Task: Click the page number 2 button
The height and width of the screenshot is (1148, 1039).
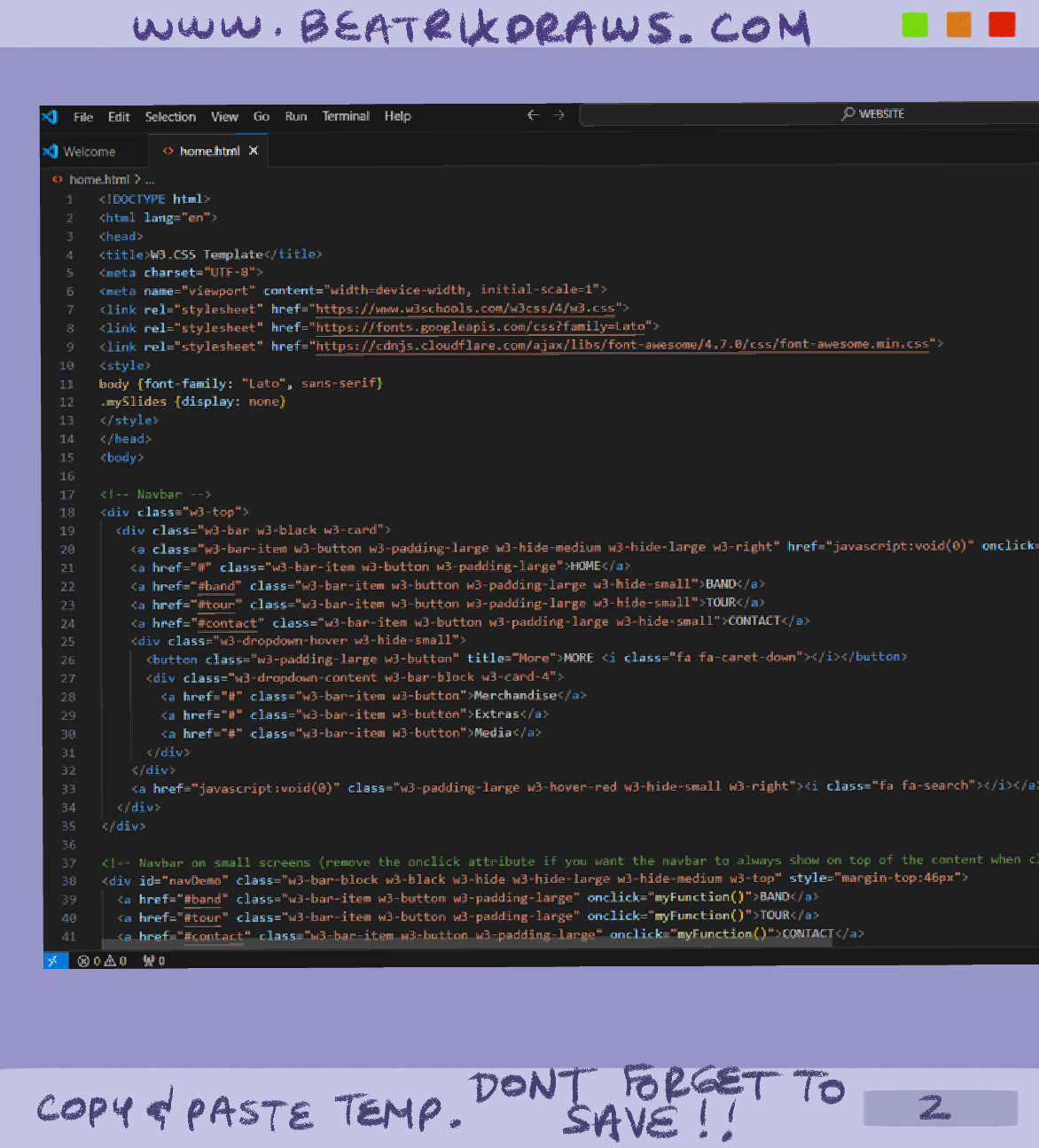Action: (x=941, y=1108)
